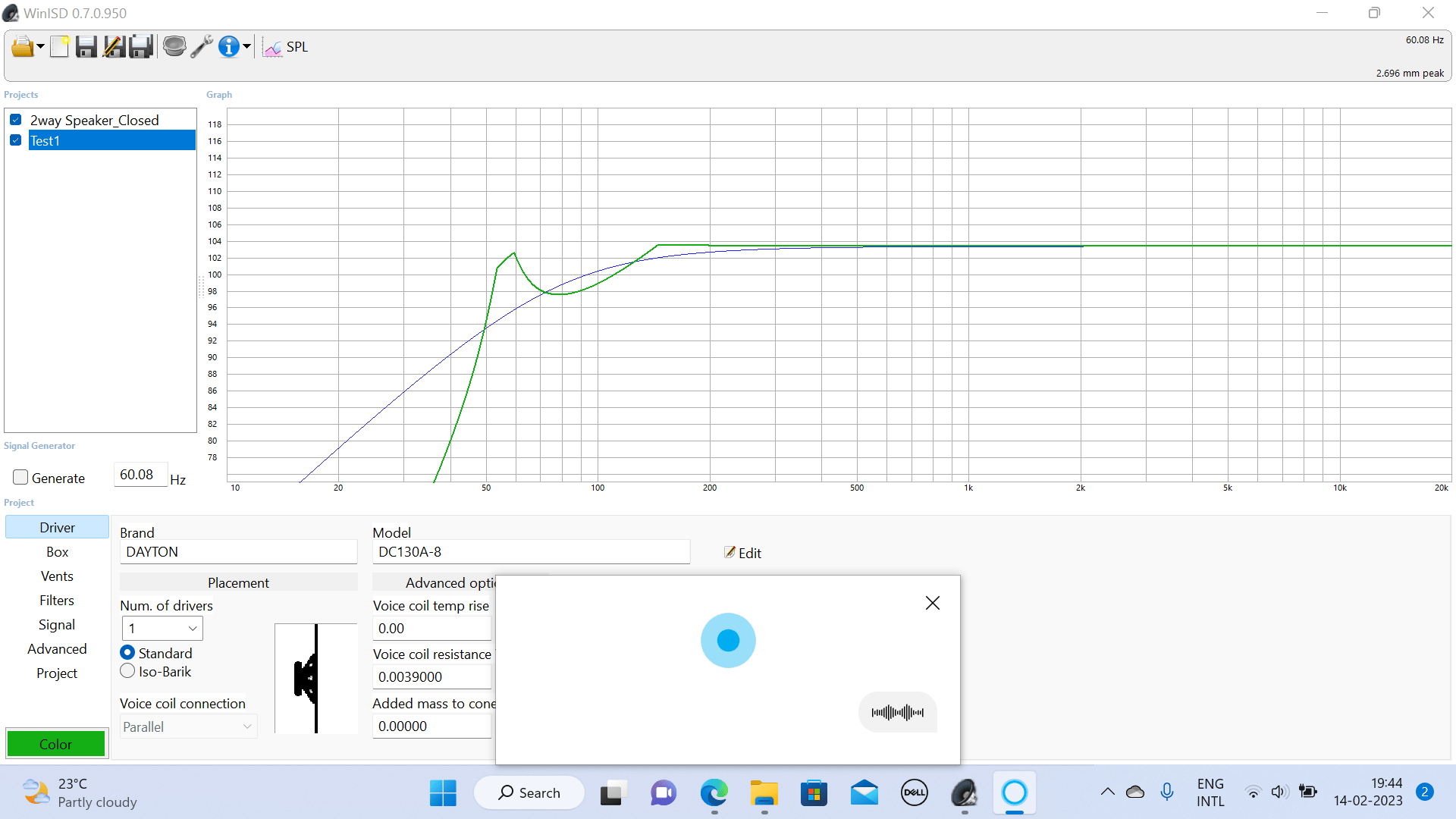
Task: Open Task View from taskbar
Action: click(x=613, y=793)
